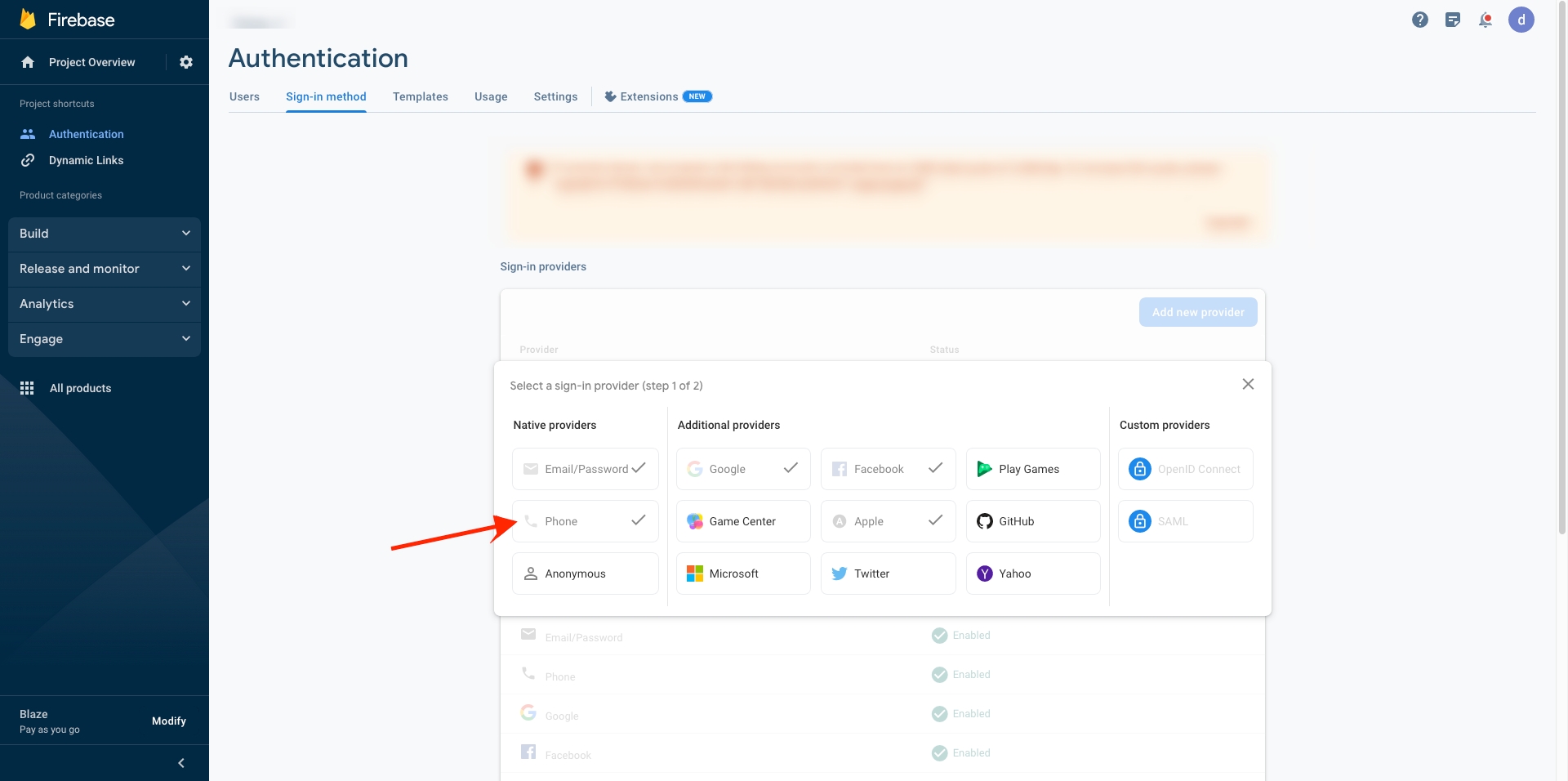This screenshot has height=781, width=1568.
Task: Click the project settings gear icon
Action: (x=186, y=62)
